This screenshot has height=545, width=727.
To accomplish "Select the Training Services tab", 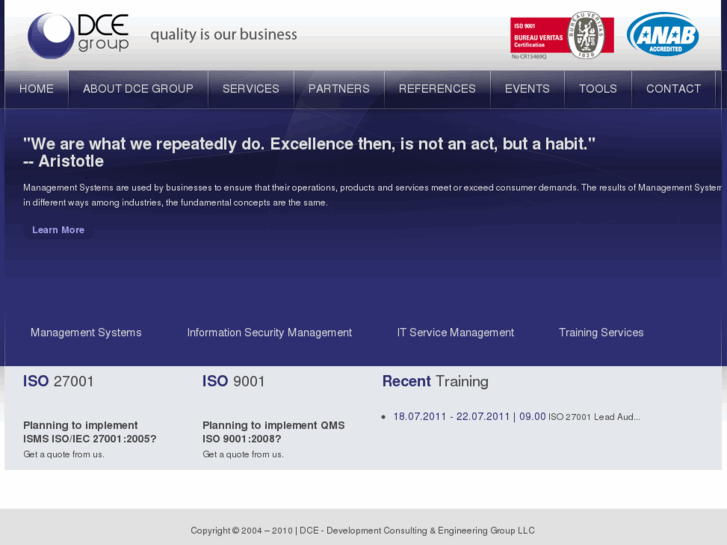I will point(601,333).
